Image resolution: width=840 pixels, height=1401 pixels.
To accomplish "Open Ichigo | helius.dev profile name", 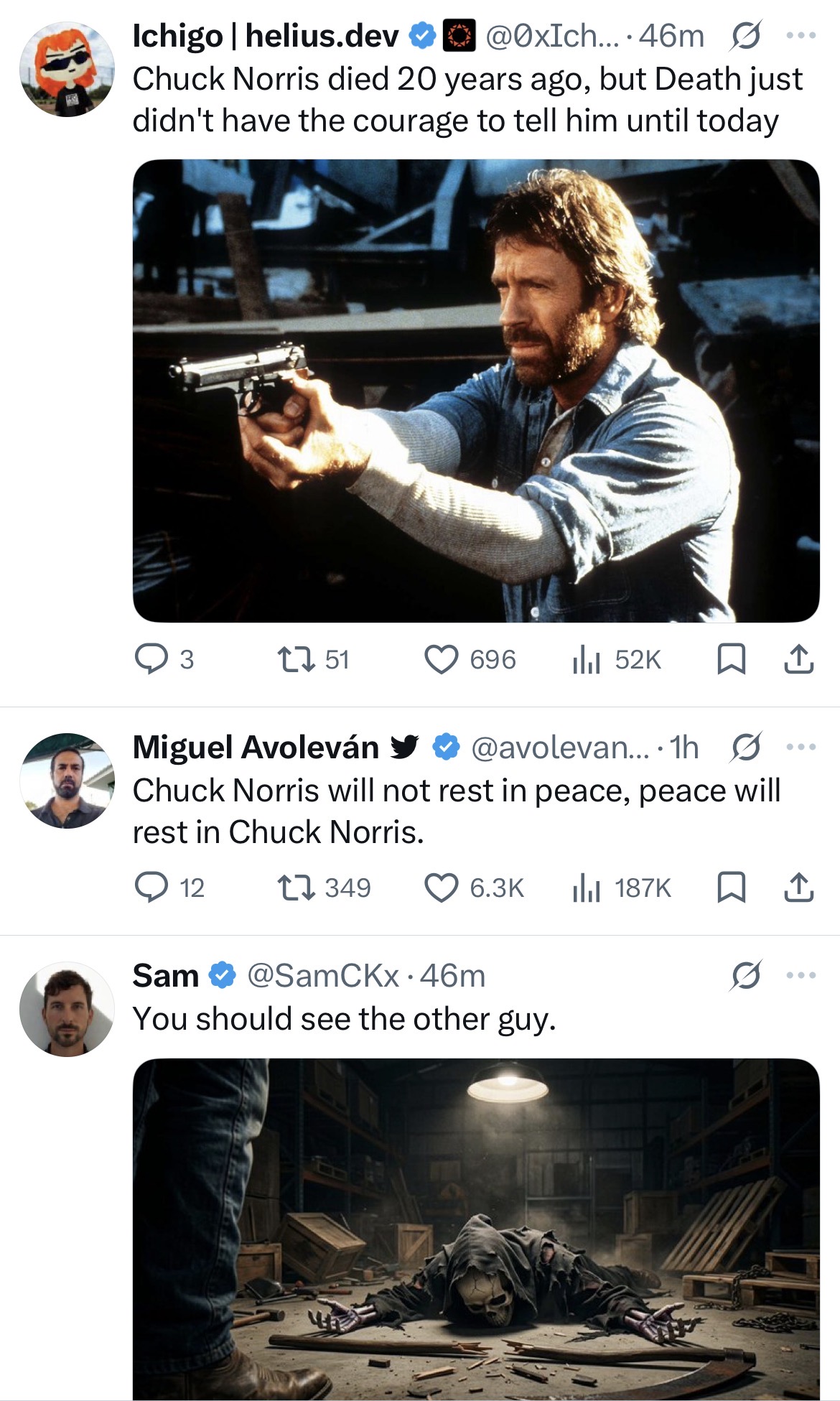I will tap(266, 35).
